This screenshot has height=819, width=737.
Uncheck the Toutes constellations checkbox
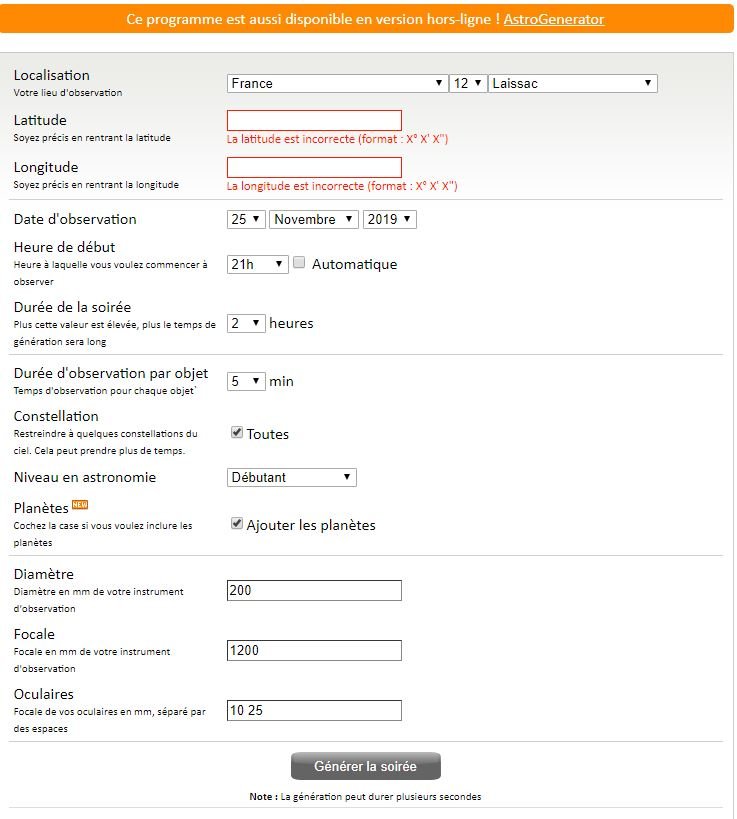click(237, 433)
